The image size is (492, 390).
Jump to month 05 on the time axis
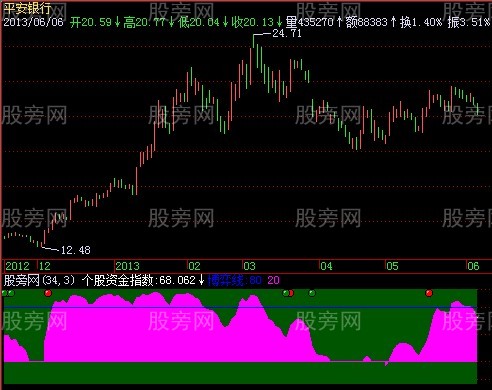point(392,266)
